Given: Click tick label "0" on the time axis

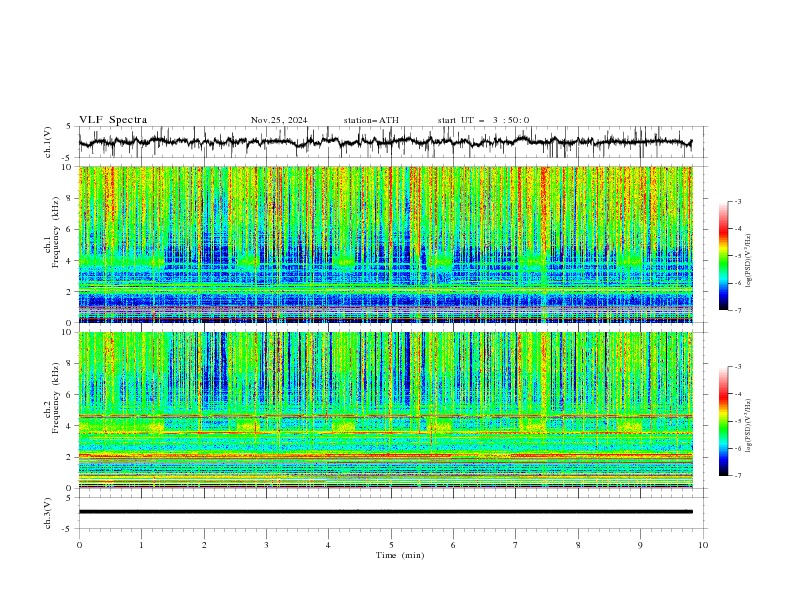Looking at the screenshot, I should point(79,545).
